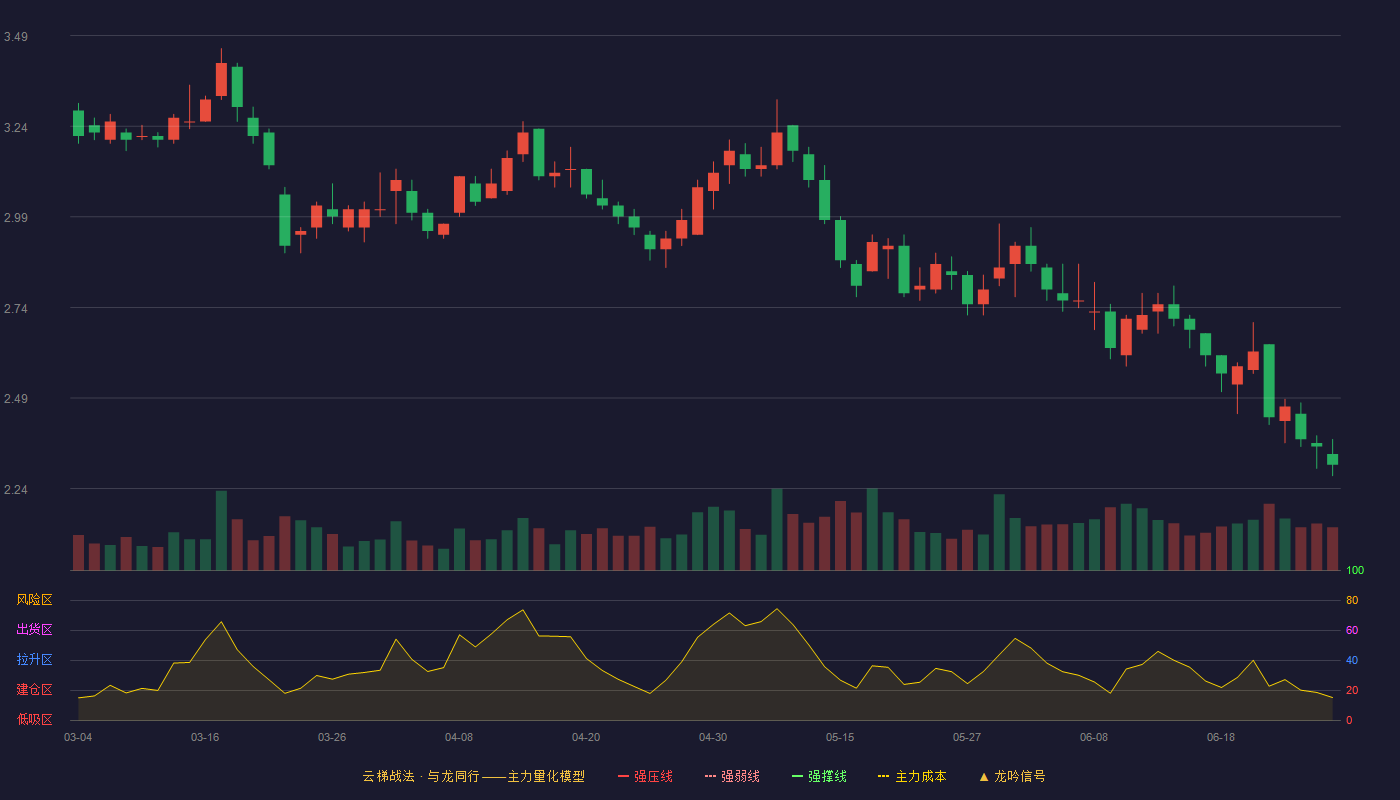This screenshot has width=1400, height=800.
Task: Click the 云梯战法 · 与龙同行 model legend title
Action: click(x=473, y=776)
